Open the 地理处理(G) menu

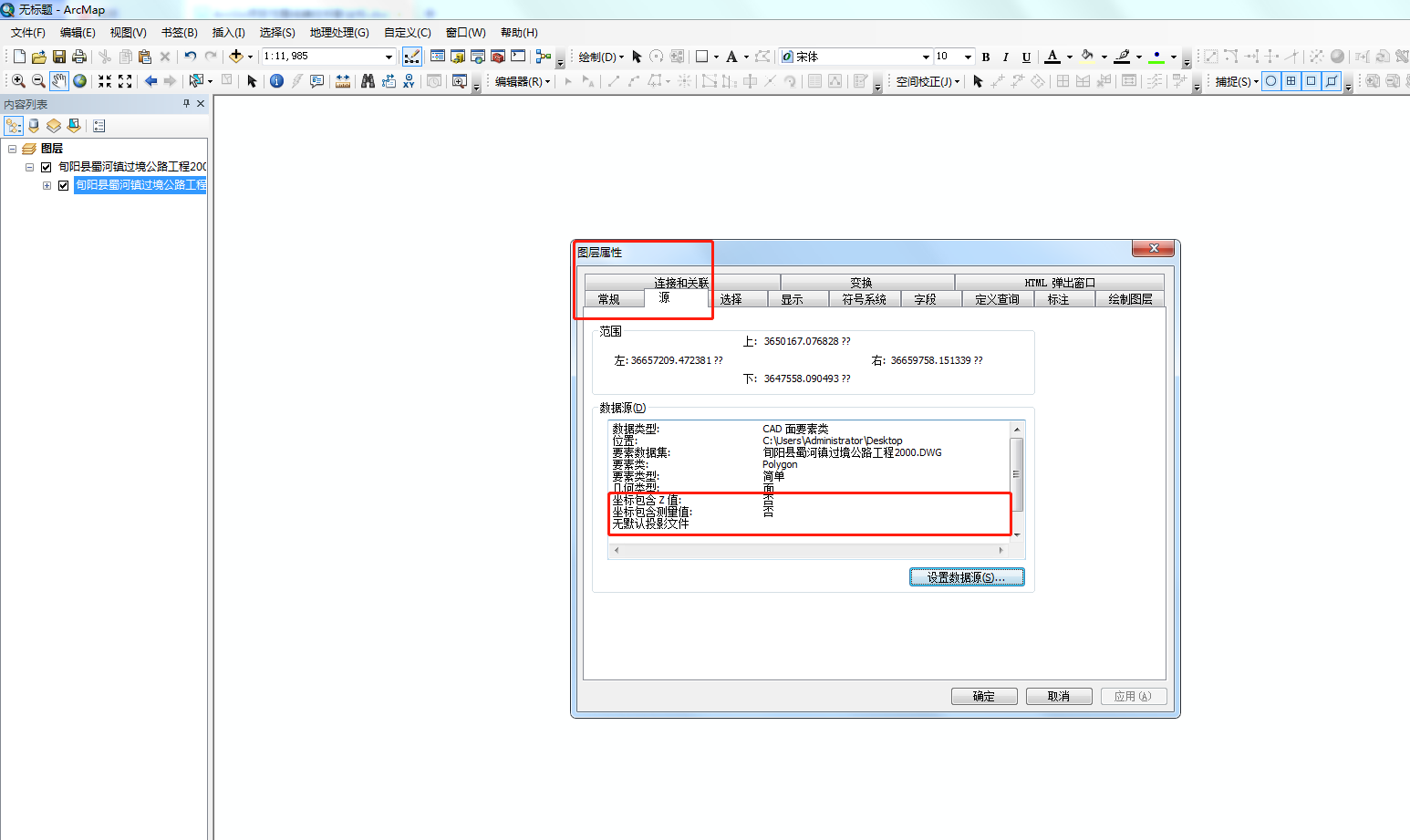pyautogui.click(x=339, y=33)
